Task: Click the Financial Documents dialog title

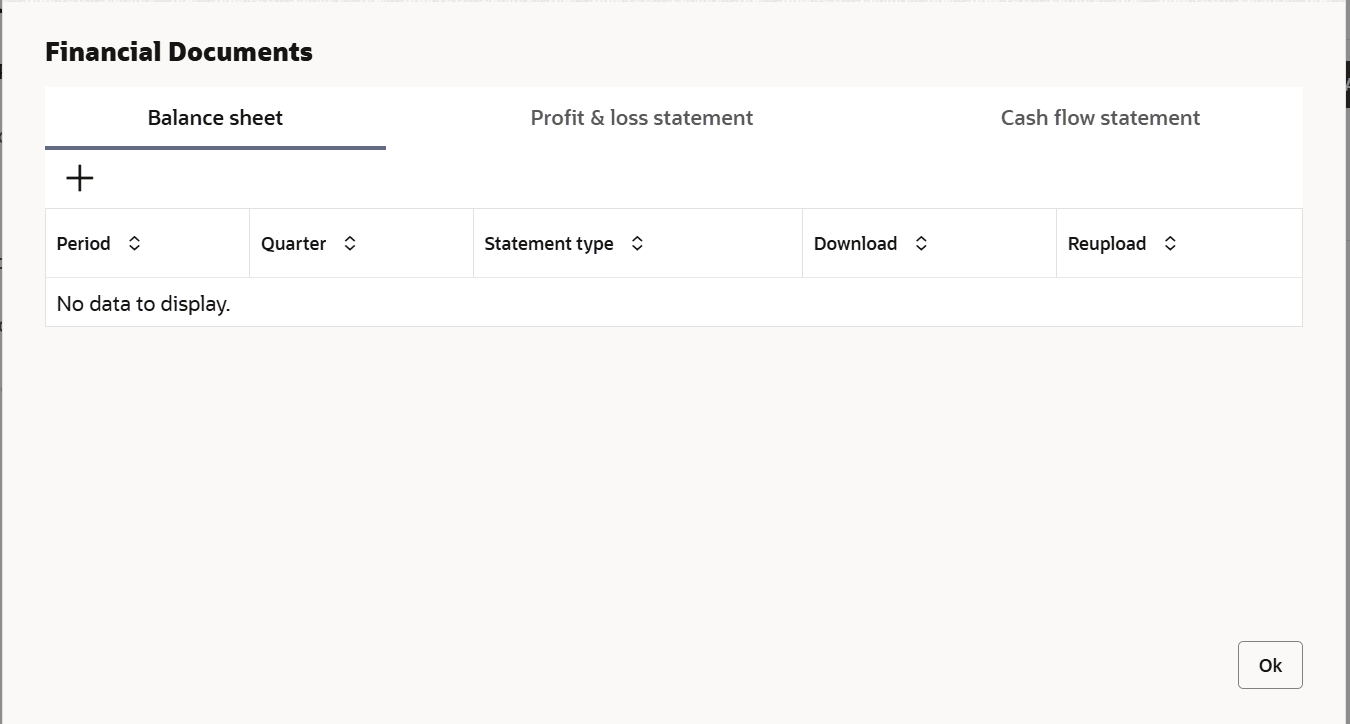Action: 179,52
